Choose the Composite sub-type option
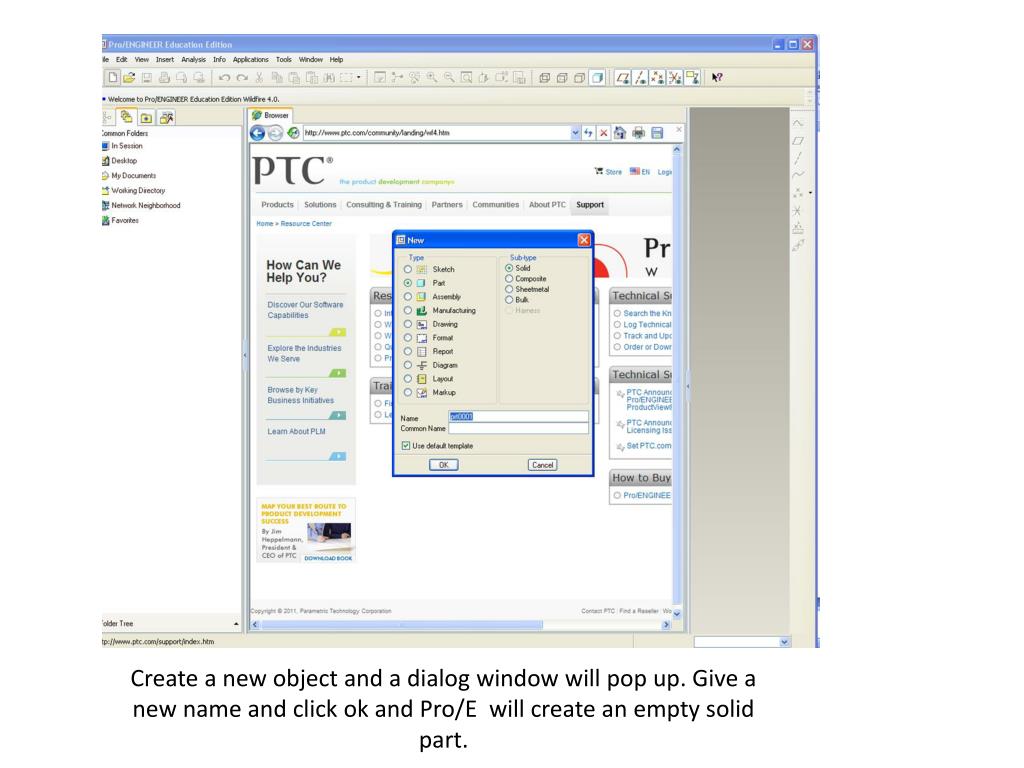 click(509, 278)
